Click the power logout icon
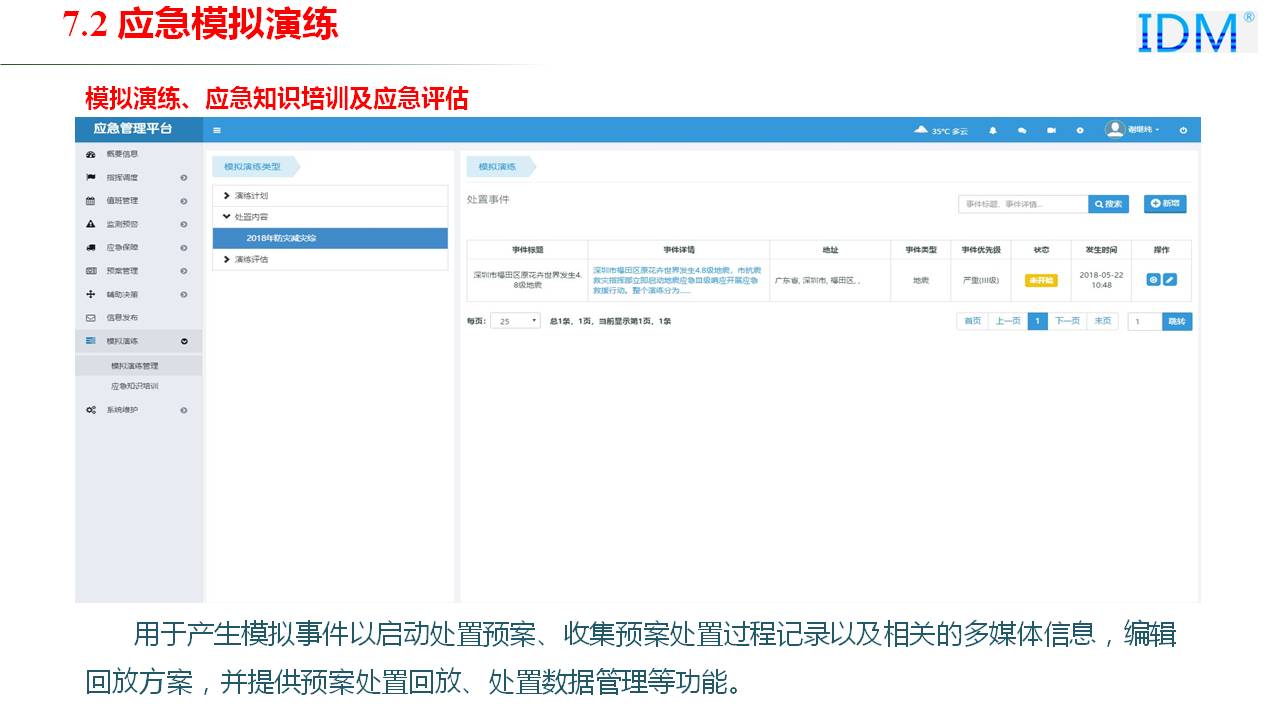 pyautogui.click(x=1183, y=130)
